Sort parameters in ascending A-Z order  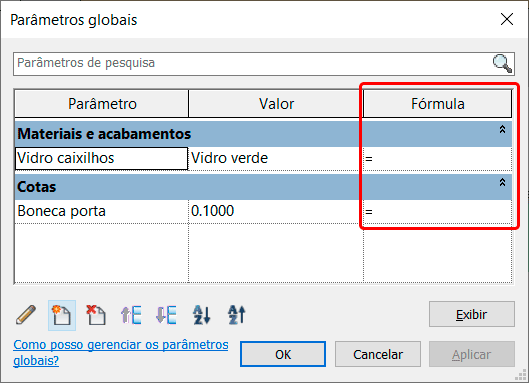pyautogui.click(x=202, y=315)
